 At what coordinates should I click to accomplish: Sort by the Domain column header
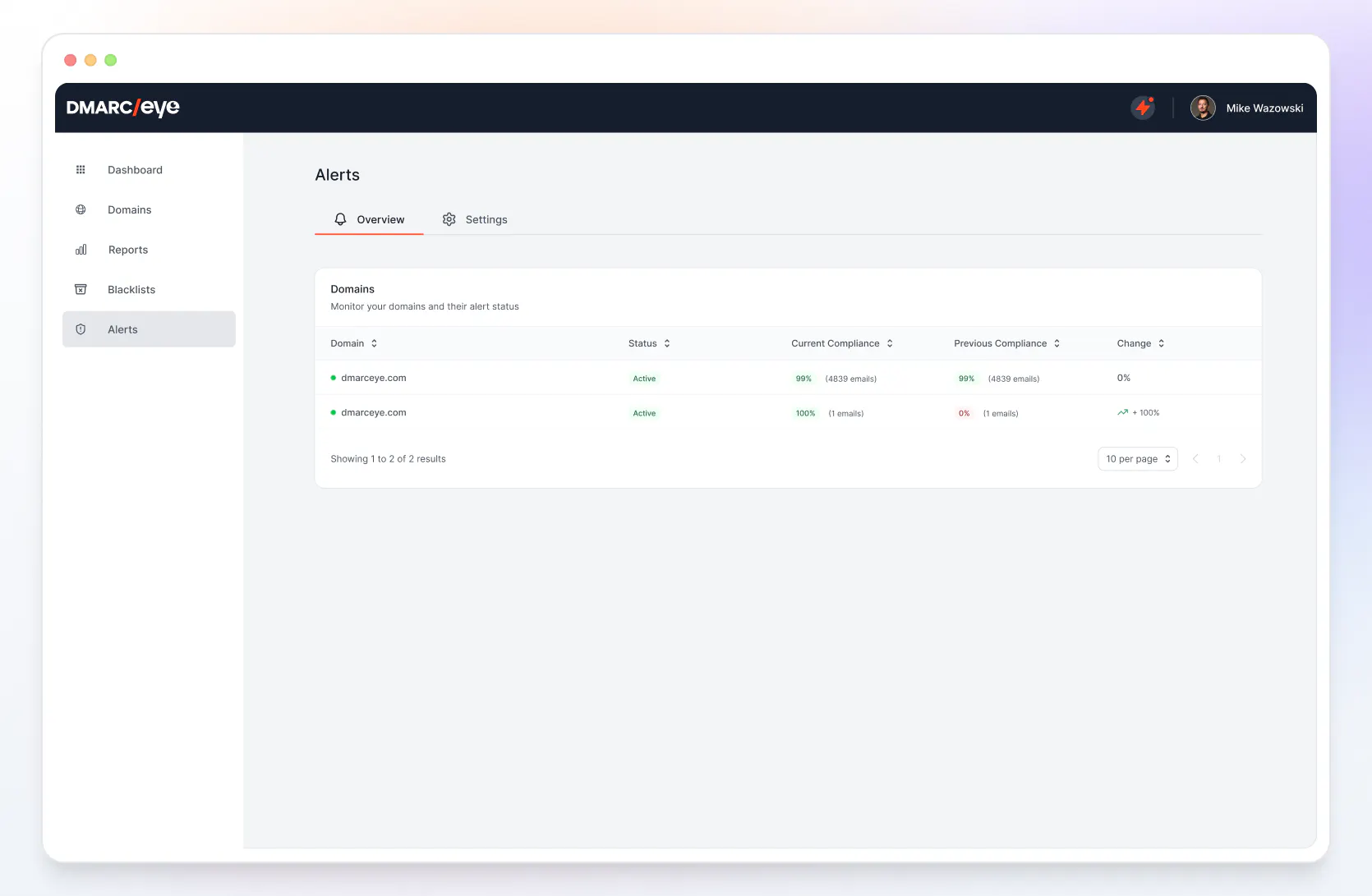coord(347,343)
